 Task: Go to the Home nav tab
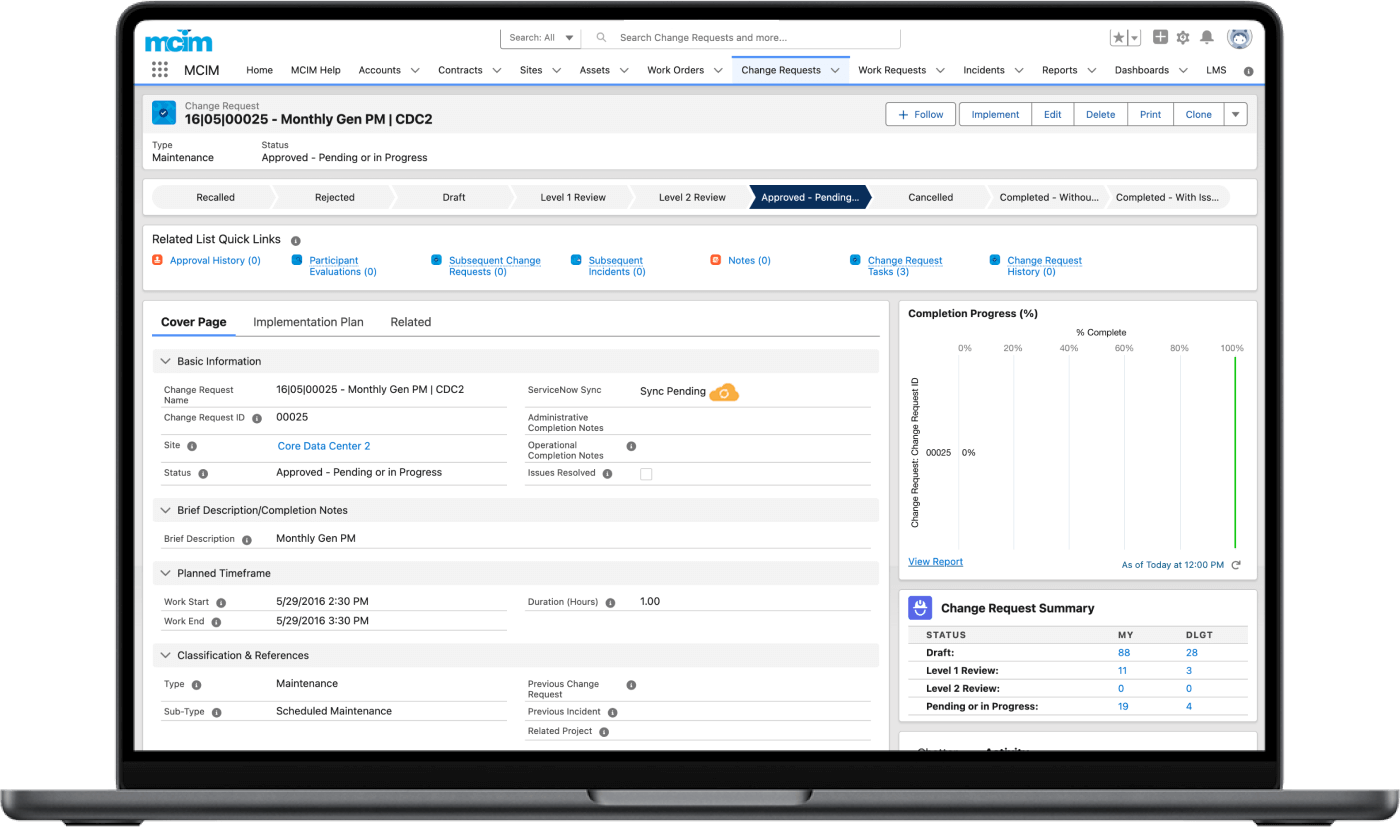click(x=259, y=70)
